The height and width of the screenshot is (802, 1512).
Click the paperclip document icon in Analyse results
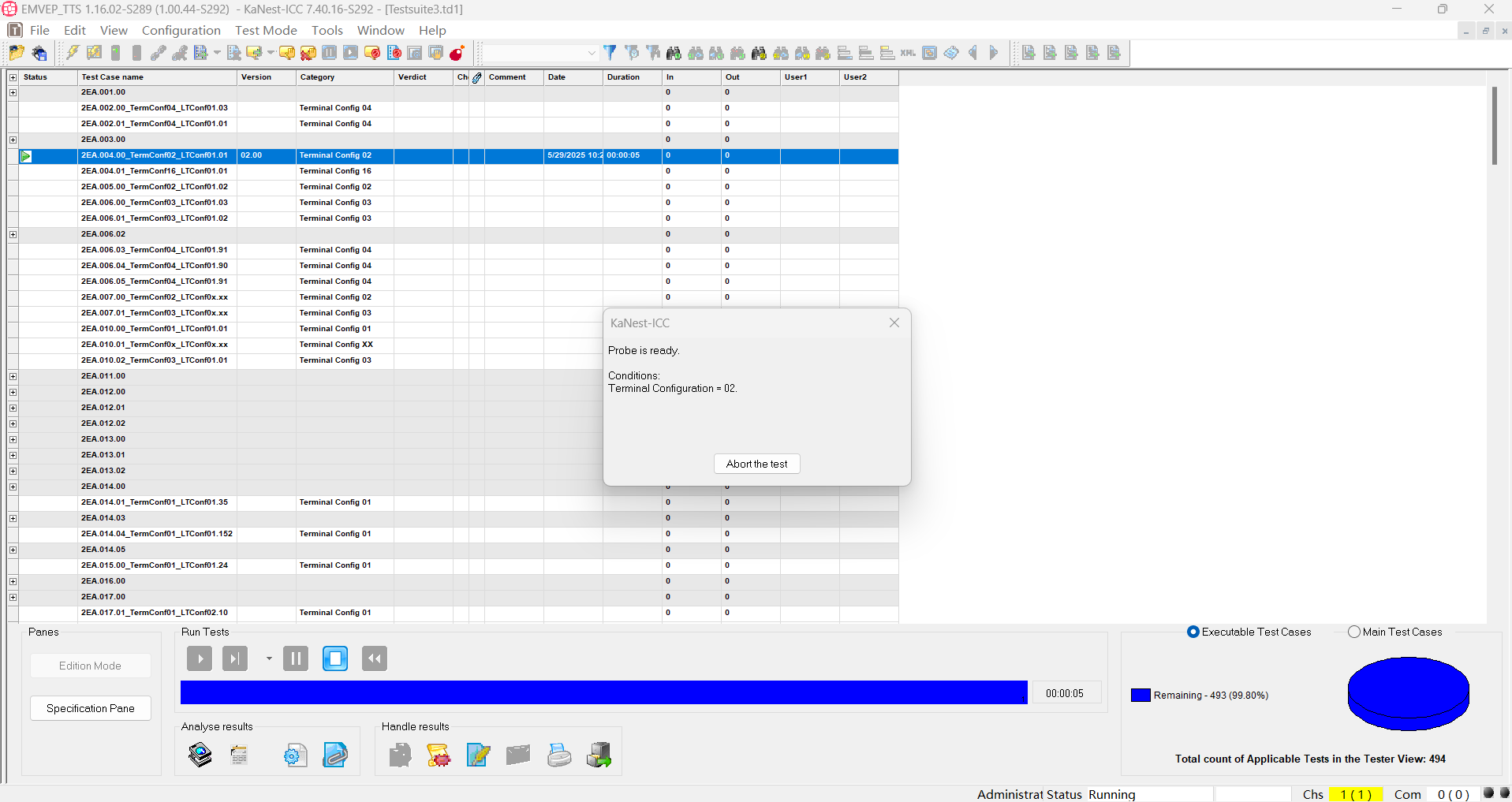click(x=335, y=755)
